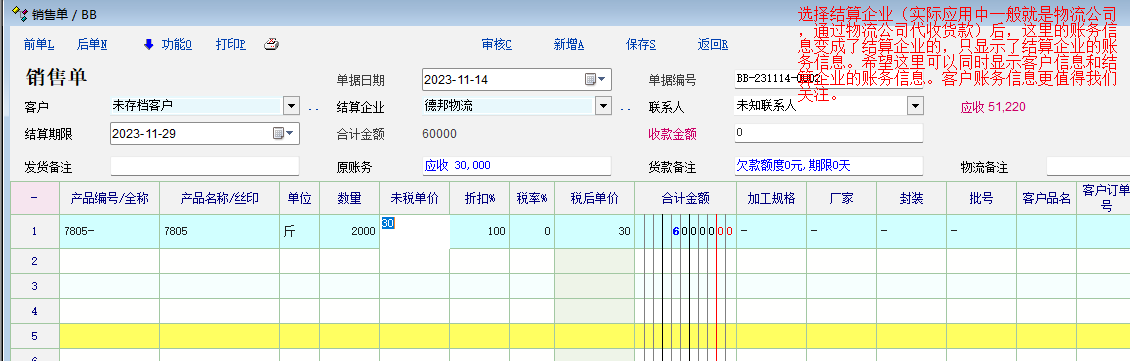
Task: Go to next document with 后单
Action: [92, 45]
